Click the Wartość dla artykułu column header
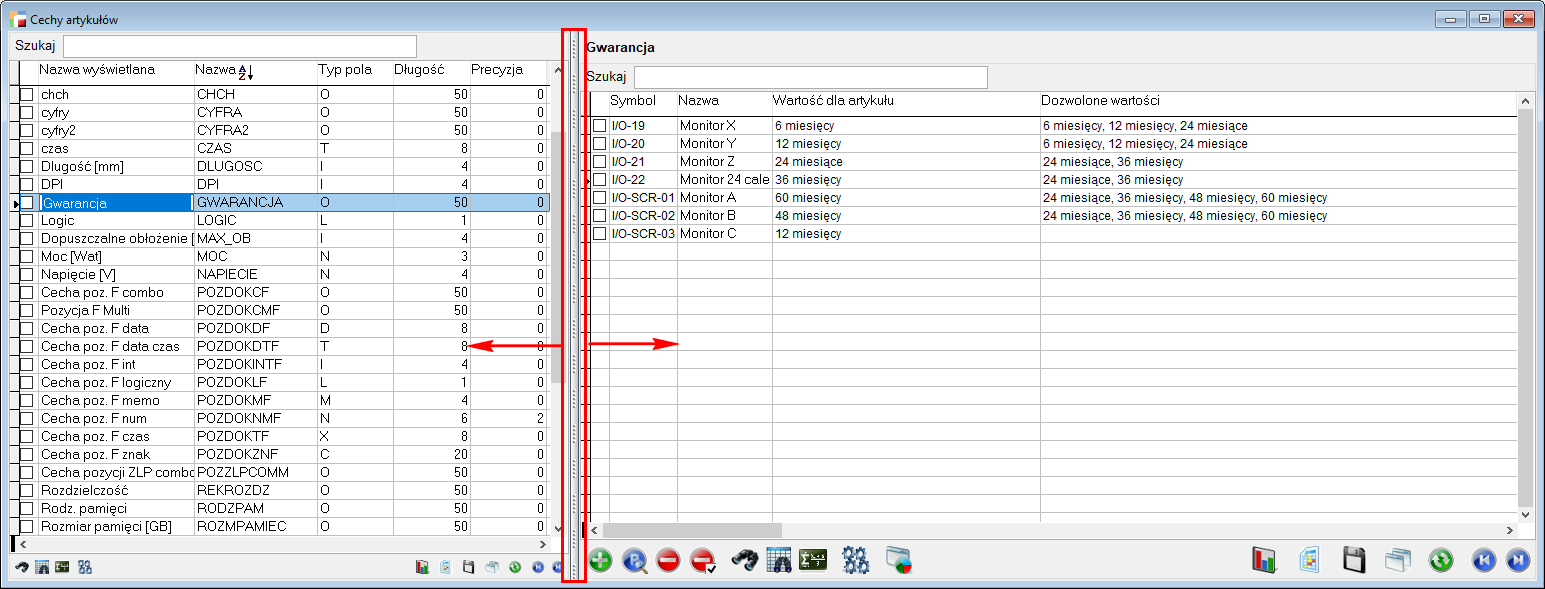1545x589 pixels. pyautogui.click(x=906, y=102)
